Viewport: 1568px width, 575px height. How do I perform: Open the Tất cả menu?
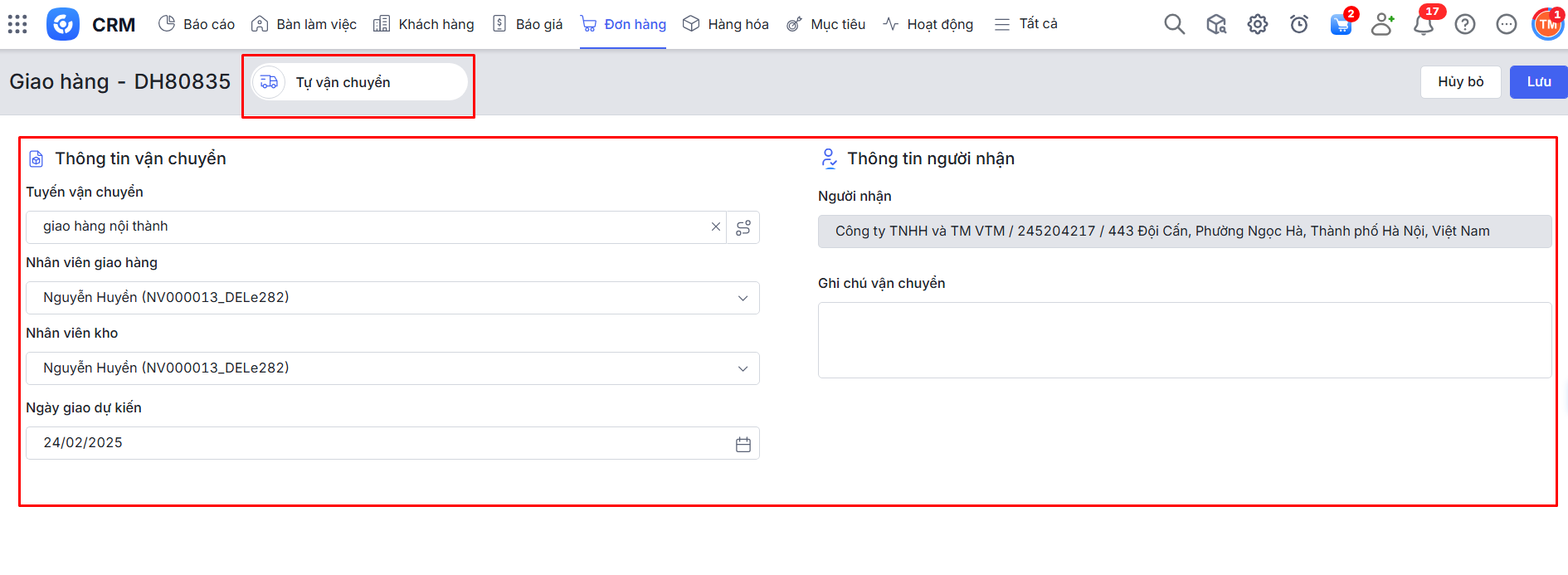tap(1026, 24)
